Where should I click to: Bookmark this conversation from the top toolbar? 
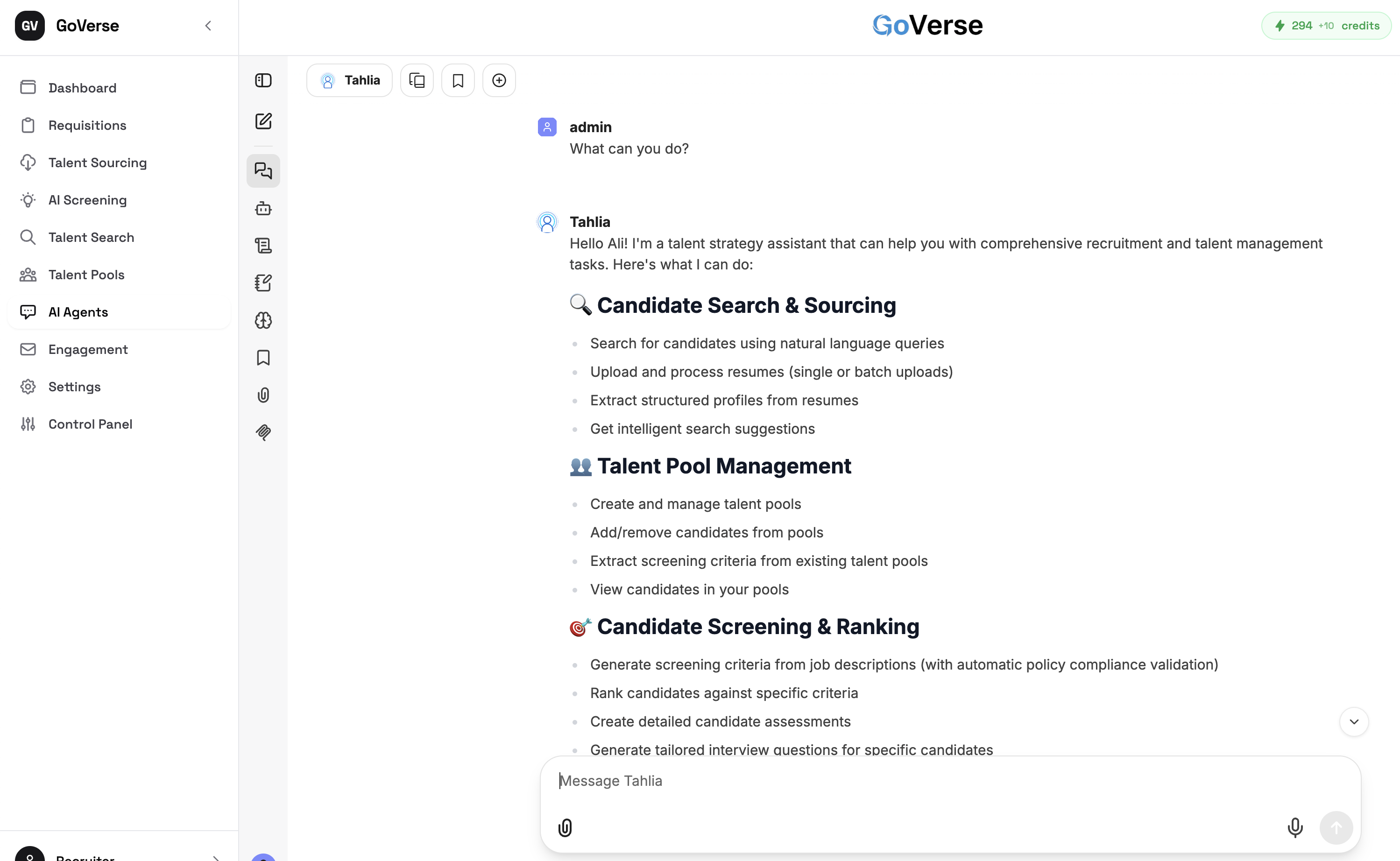click(458, 80)
